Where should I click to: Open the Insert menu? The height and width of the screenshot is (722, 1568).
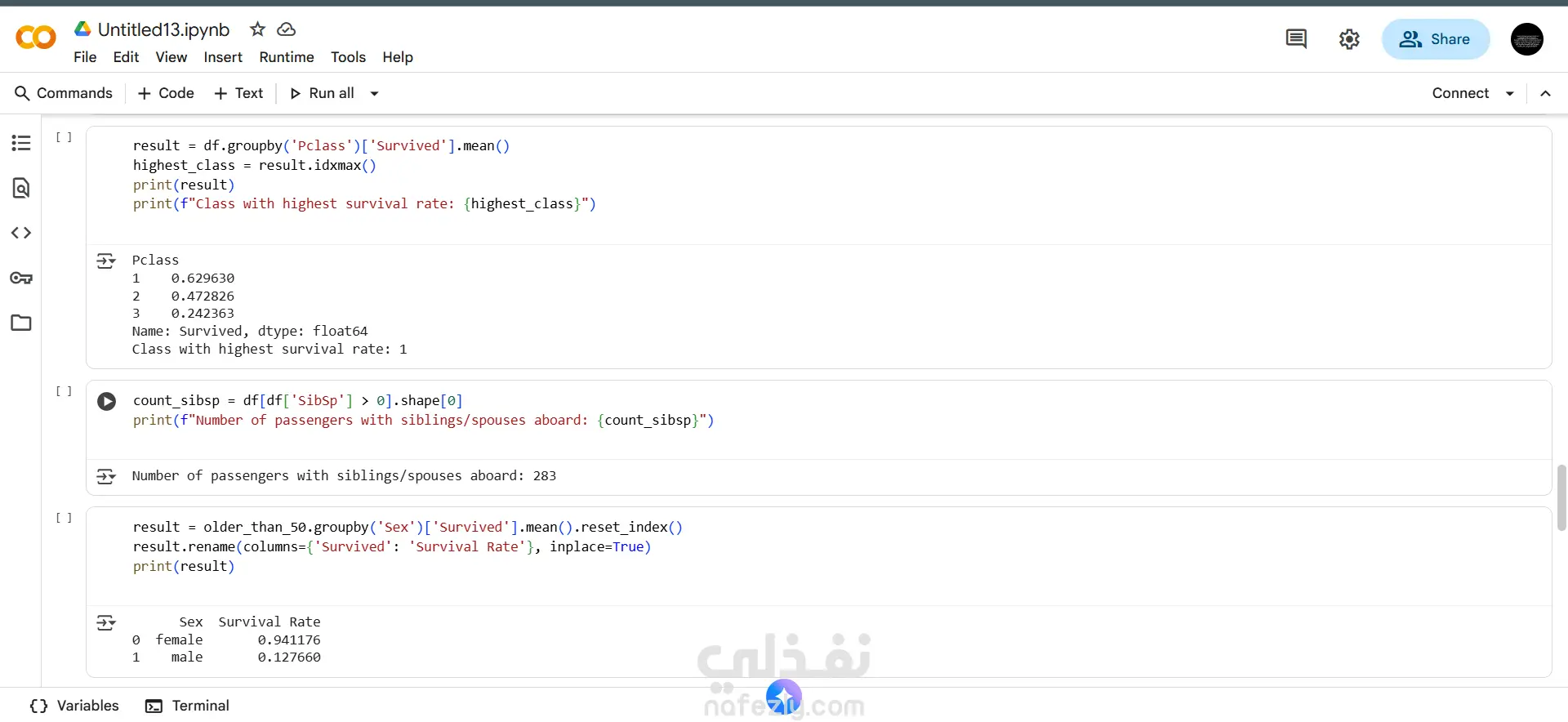click(x=223, y=57)
